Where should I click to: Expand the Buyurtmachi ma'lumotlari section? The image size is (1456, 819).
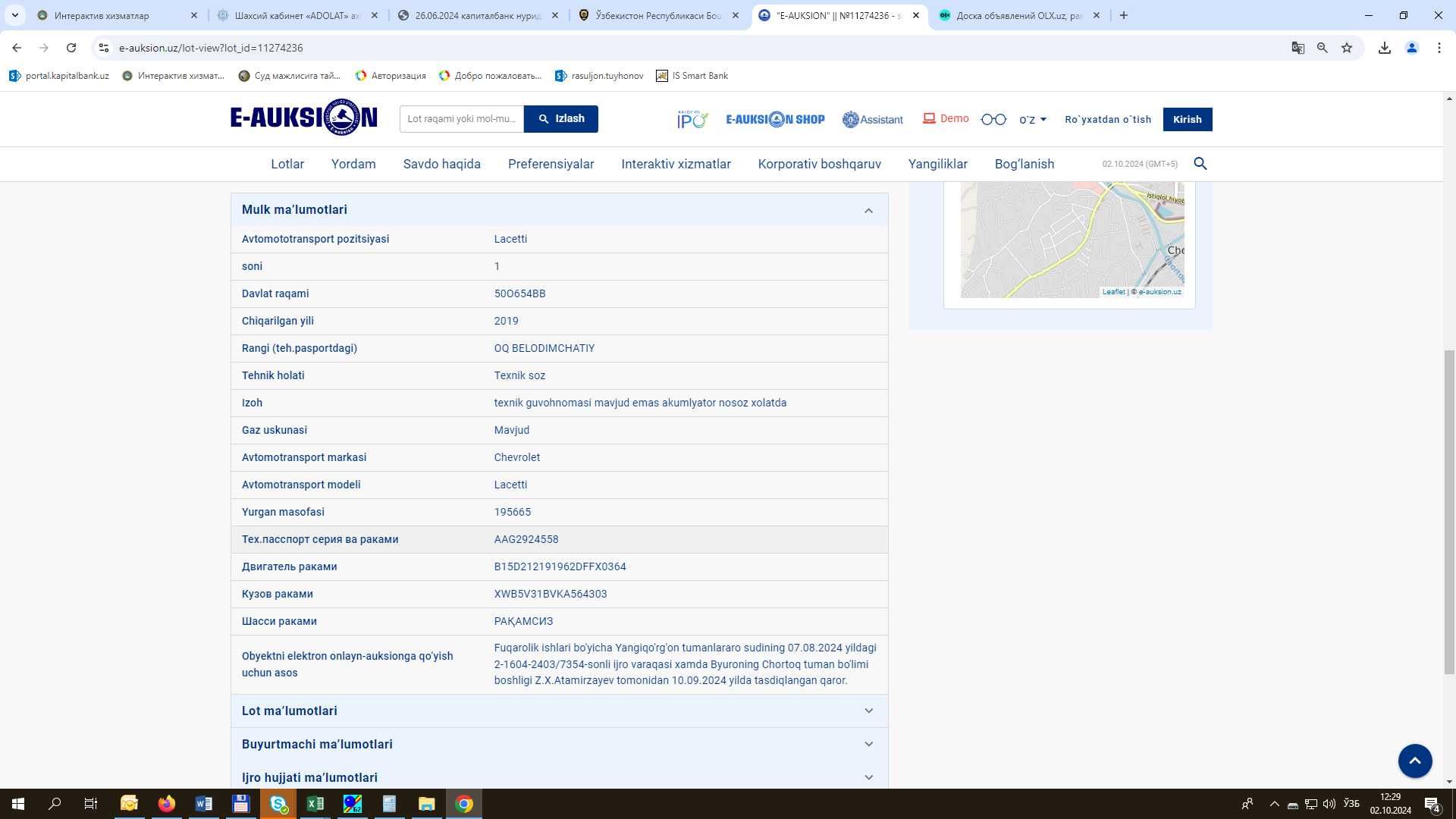(560, 745)
